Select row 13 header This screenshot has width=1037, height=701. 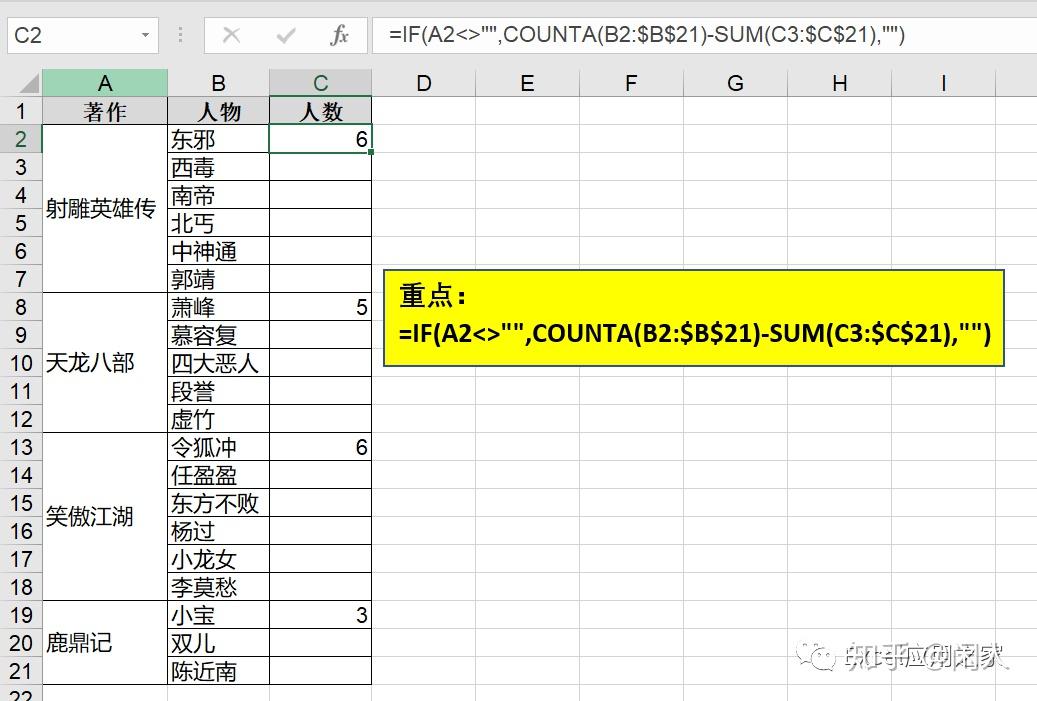coord(21,447)
